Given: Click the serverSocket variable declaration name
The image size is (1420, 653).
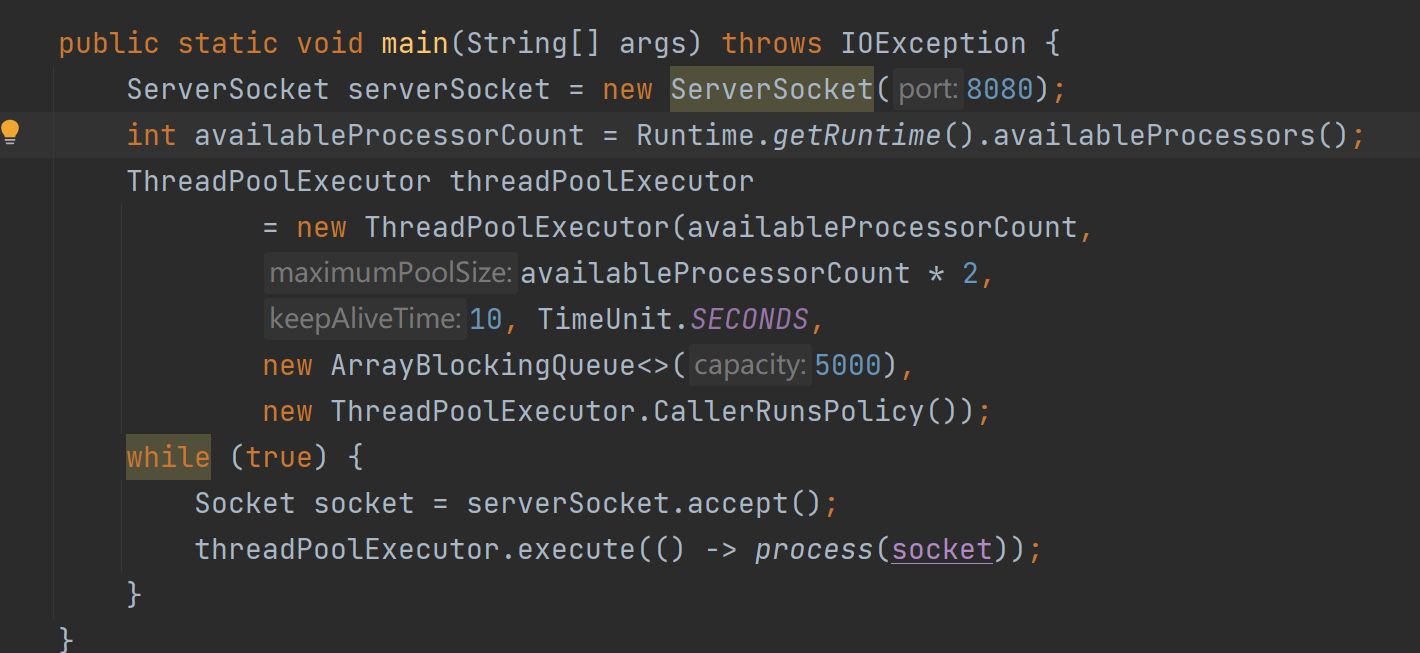Looking at the screenshot, I should (x=448, y=89).
